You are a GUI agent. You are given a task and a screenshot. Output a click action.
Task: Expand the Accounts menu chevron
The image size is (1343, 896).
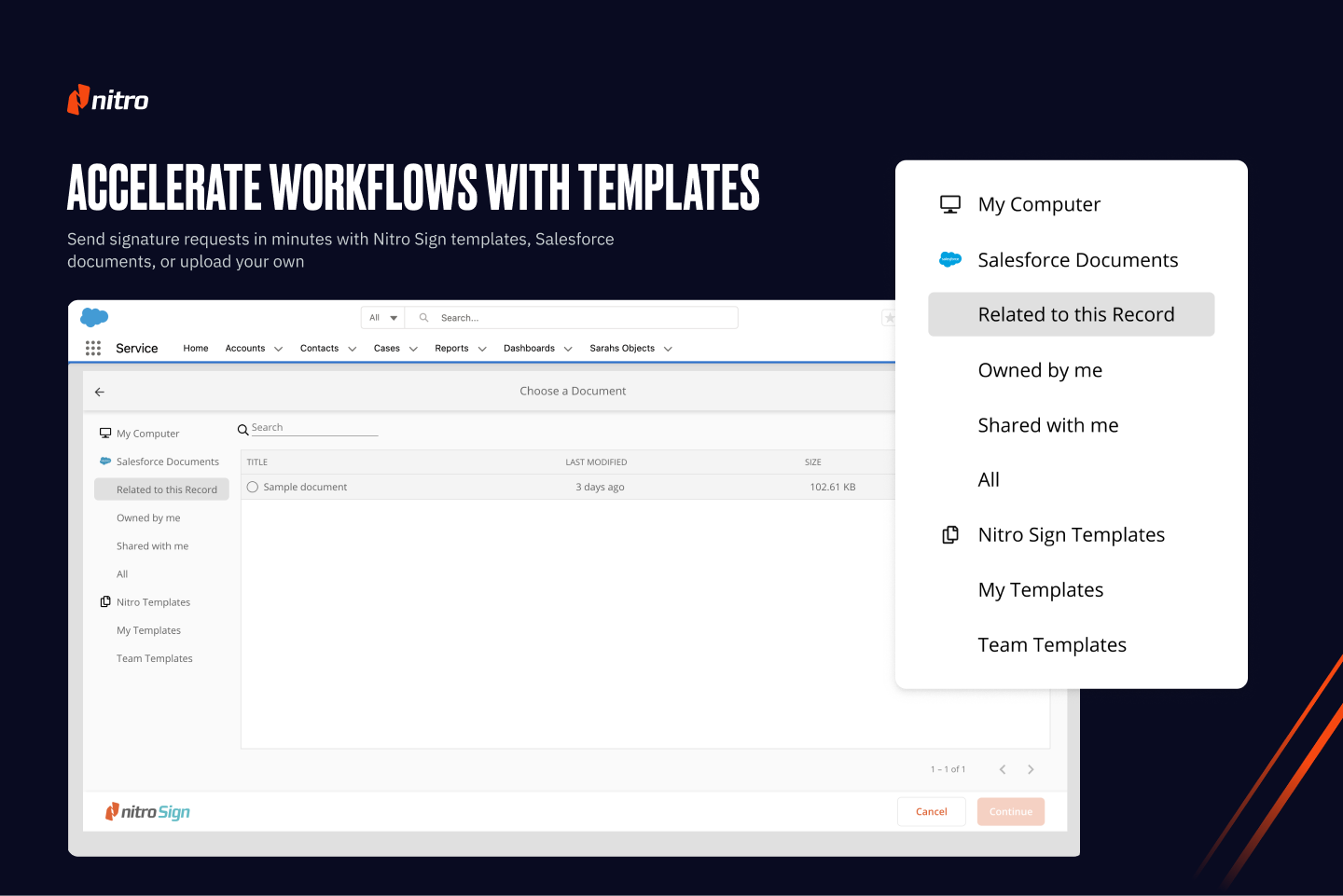click(x=278, y=350)
